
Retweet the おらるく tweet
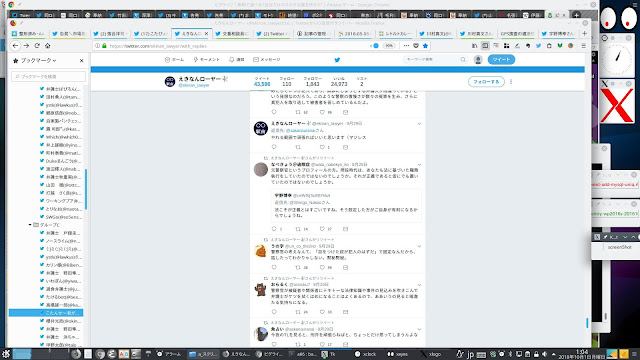(298, 312)
